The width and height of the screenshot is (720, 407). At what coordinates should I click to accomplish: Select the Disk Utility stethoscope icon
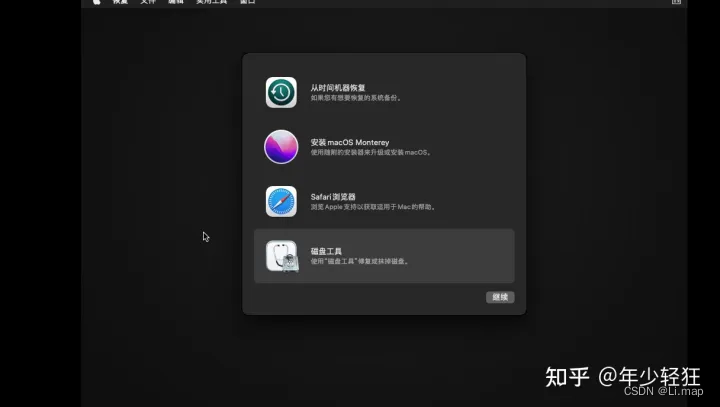(x=282, y=256)
